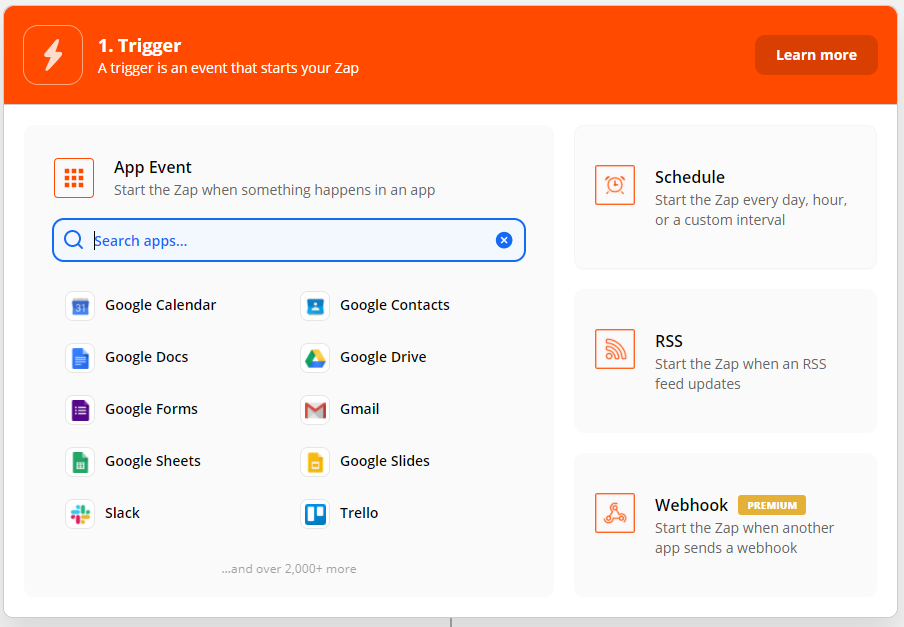This screenshot has height=627, width=904.
Task: Click 'Start the Zap when an RSS' description
Action: point(740,374)
